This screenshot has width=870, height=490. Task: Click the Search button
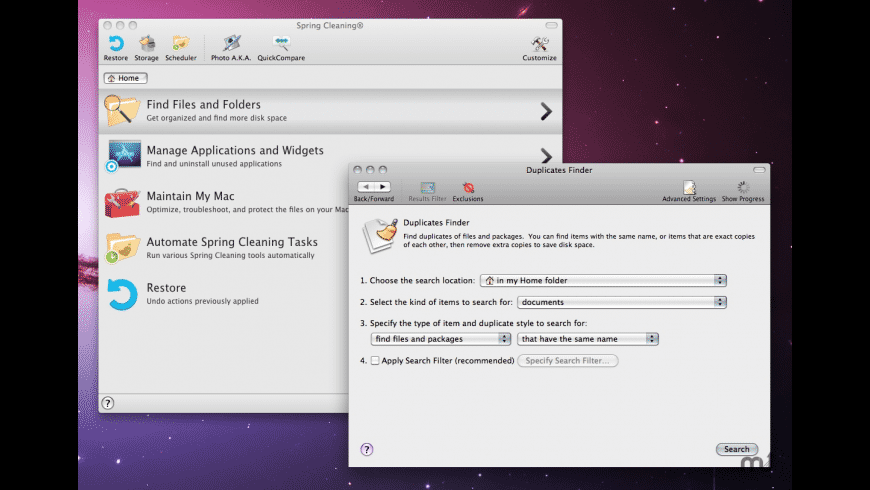coord(737,449)
